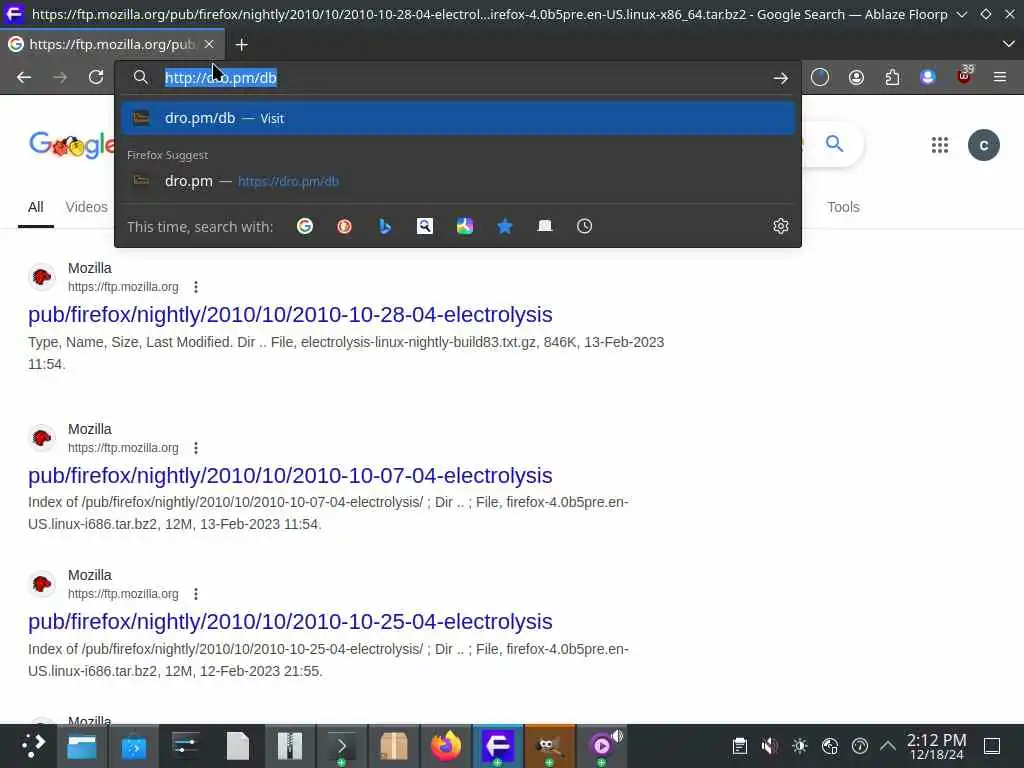Open the Tools search filter

pyautogui.click(x=843, y=207)
